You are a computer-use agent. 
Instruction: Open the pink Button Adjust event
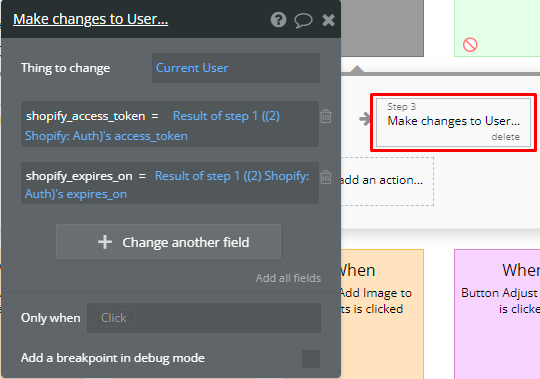pos(497,314)
